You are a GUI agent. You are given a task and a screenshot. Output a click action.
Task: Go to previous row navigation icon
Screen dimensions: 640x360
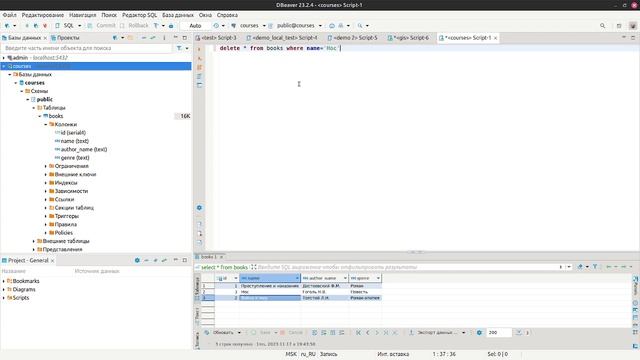coord(367,333)
